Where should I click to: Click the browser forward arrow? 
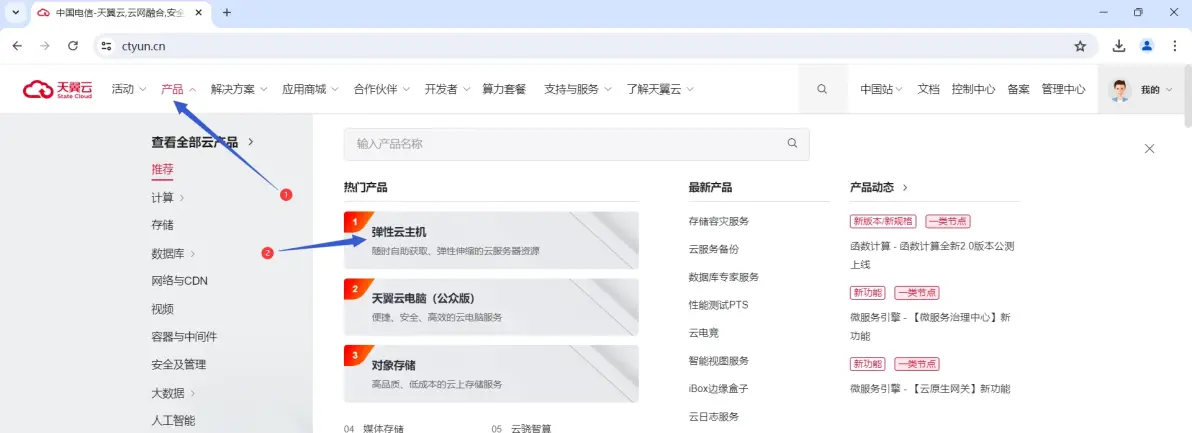click(45, 46)
